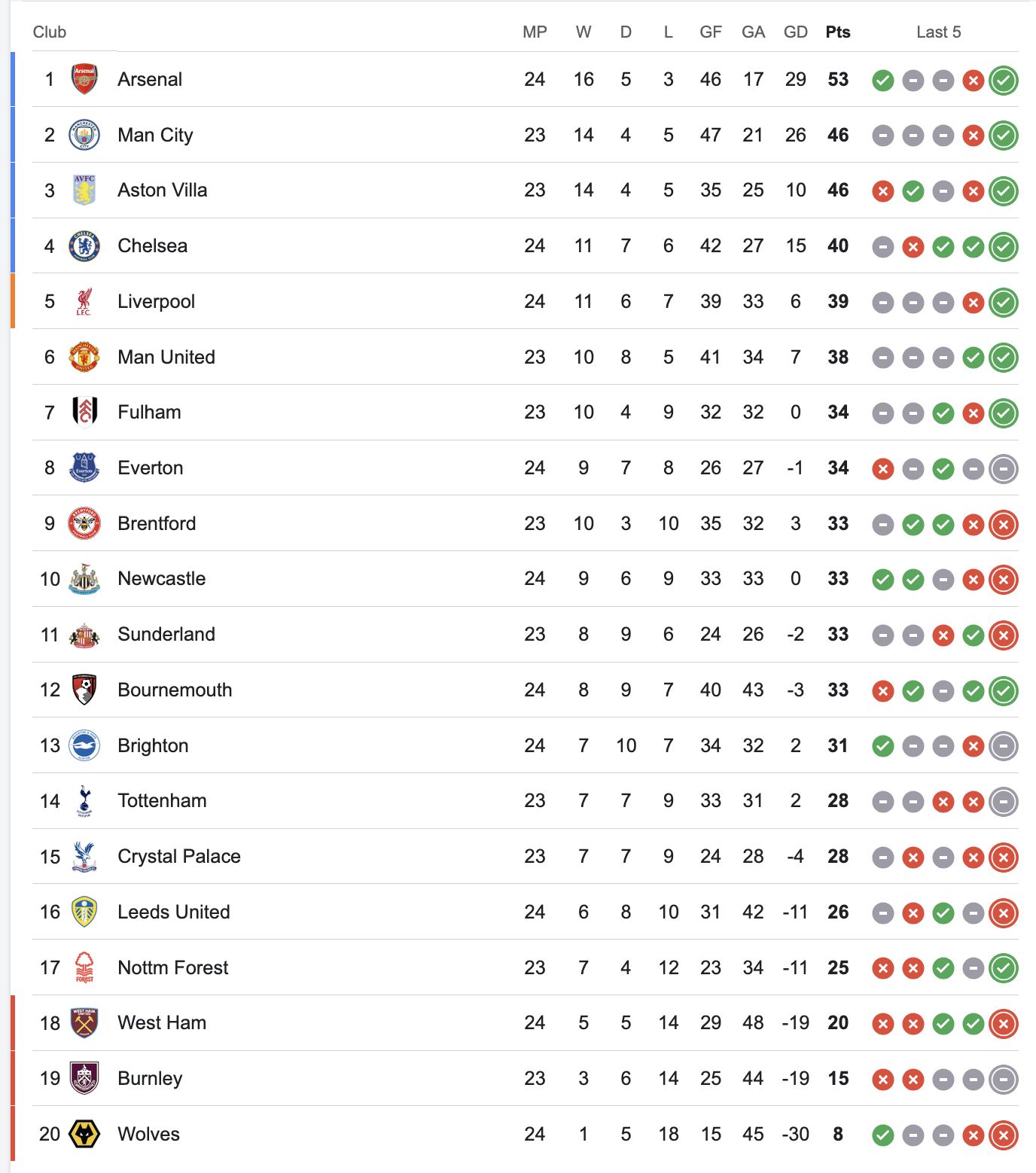The width and height of the screenshot is (1036, 1173).
Task: Click Brentford's most recent match loss icon
Action: coord(1003,524)
